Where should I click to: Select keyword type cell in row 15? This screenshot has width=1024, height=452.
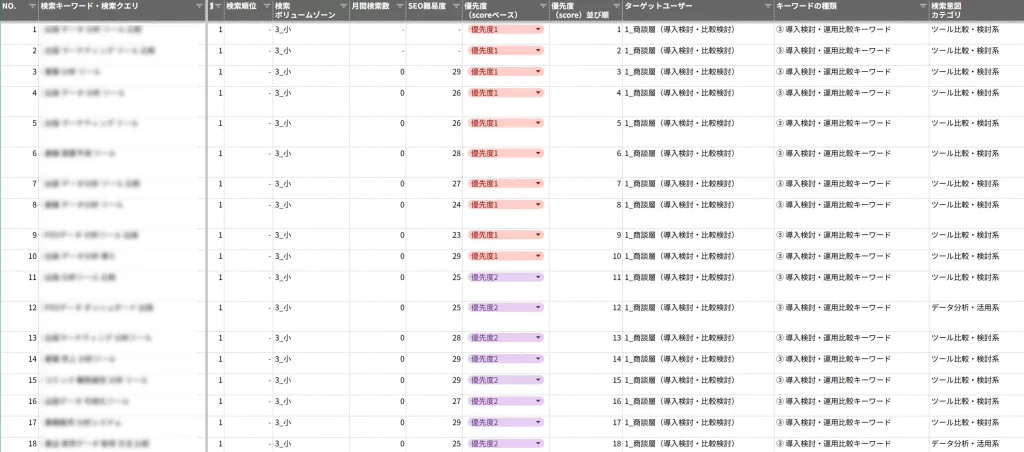coord(833,381)
